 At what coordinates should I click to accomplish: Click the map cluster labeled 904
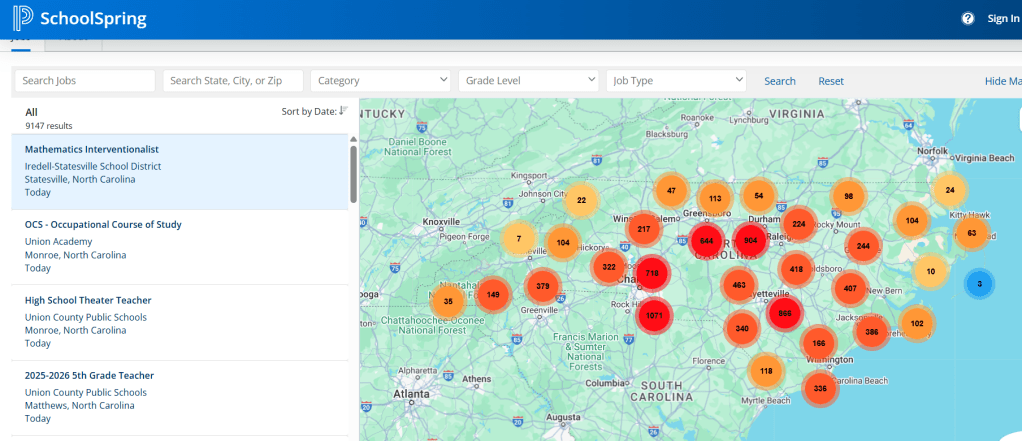tap(750, 240)
